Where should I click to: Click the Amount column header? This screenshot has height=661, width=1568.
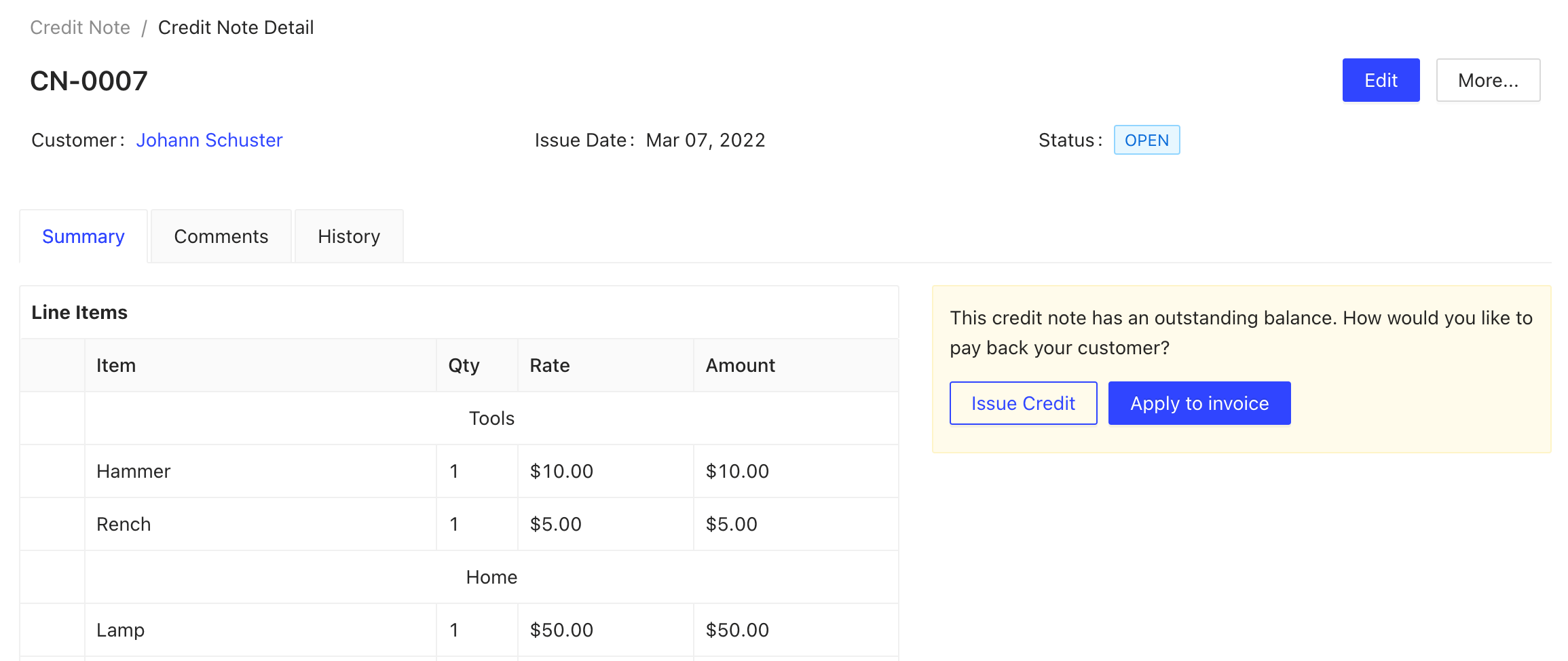point(740,365)
